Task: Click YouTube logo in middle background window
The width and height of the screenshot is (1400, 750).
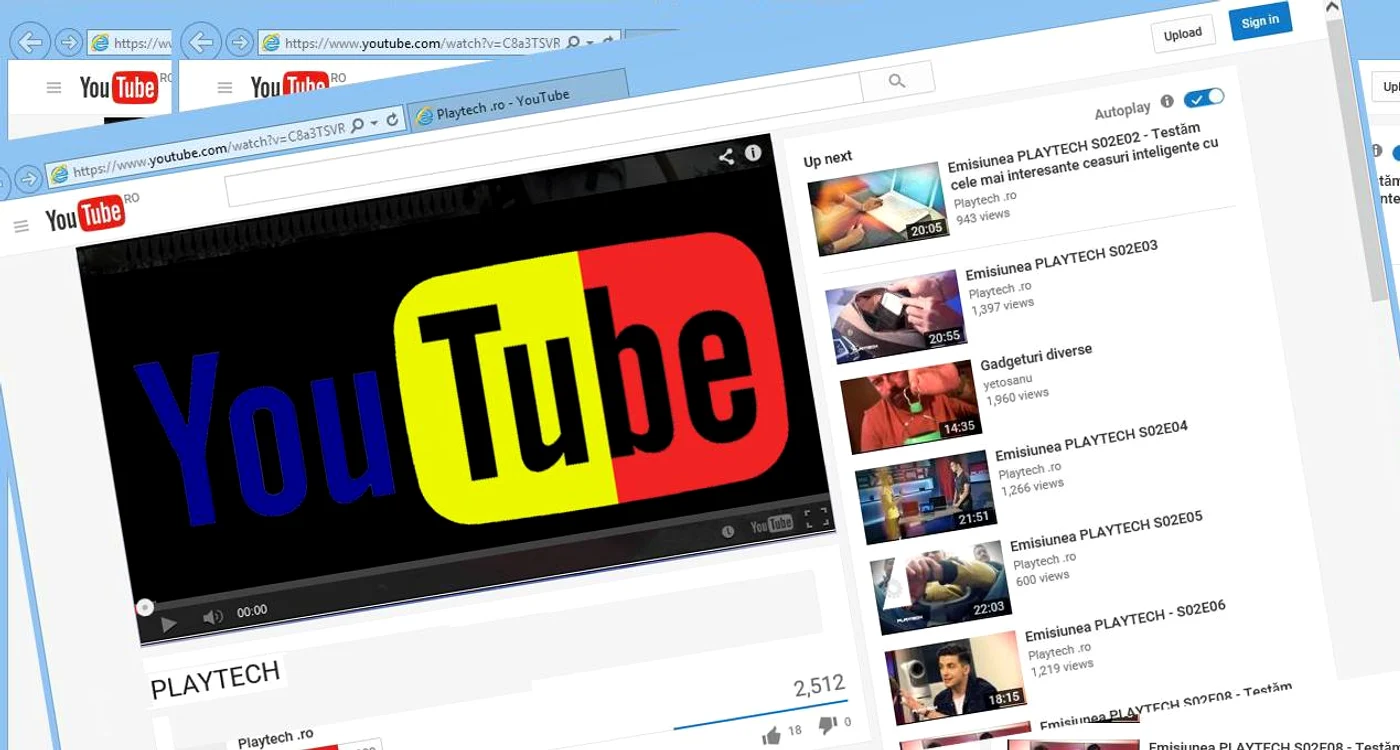Action: (x=290, y=86)
